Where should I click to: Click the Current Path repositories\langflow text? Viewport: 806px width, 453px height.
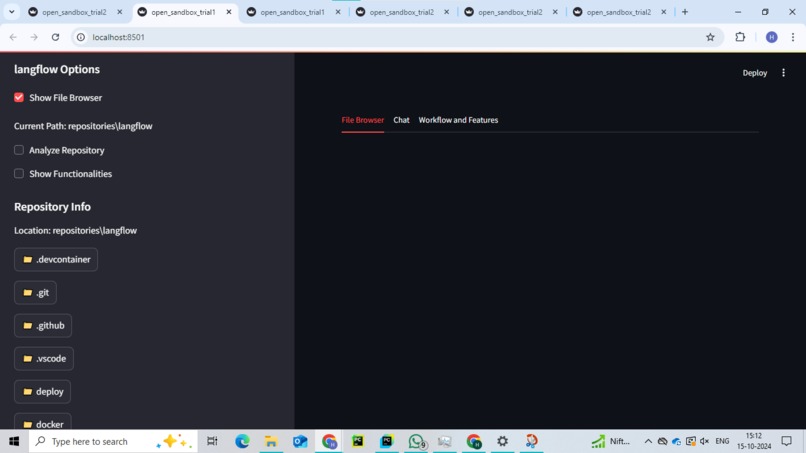(83, 126)
